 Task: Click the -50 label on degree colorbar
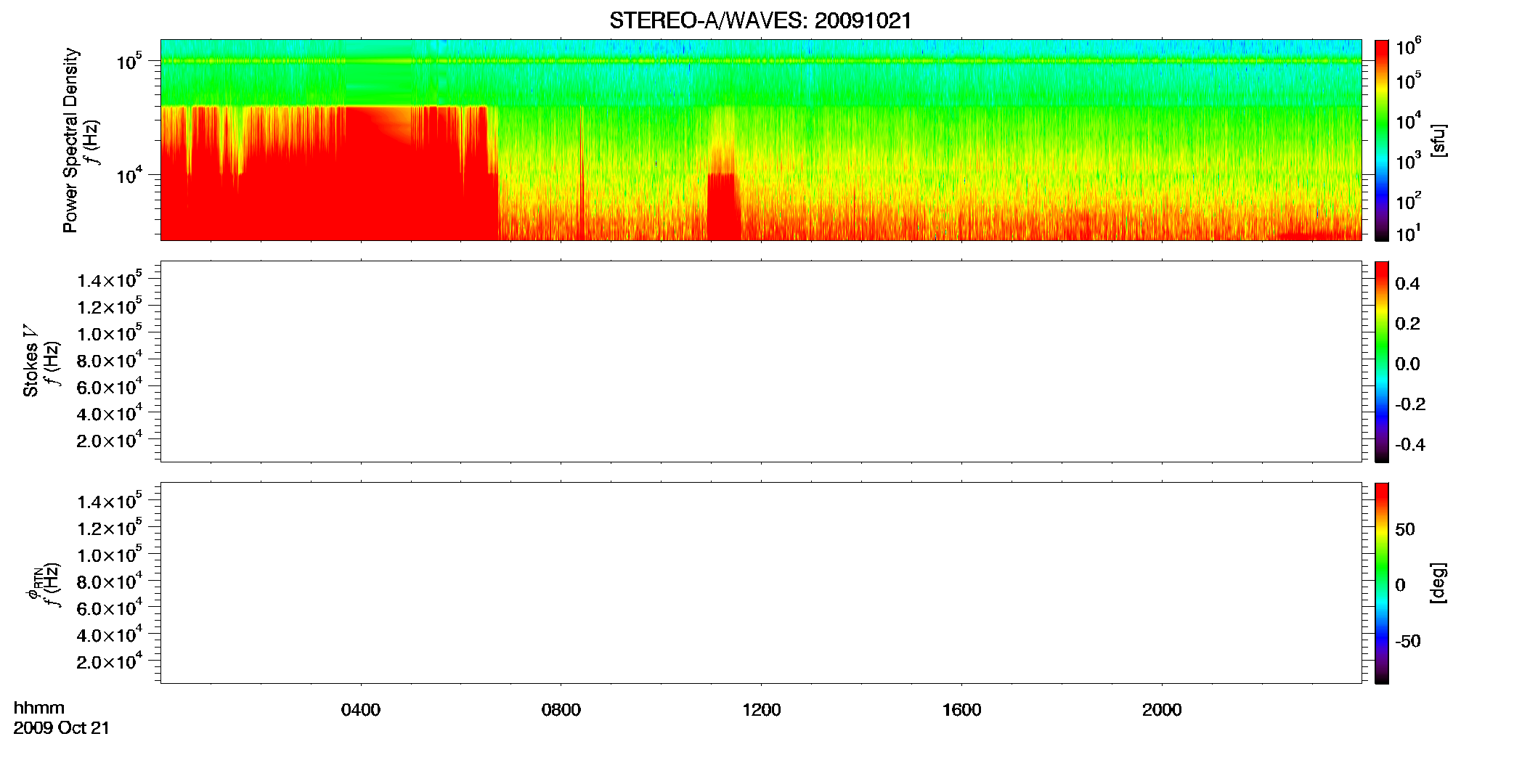1408,641
